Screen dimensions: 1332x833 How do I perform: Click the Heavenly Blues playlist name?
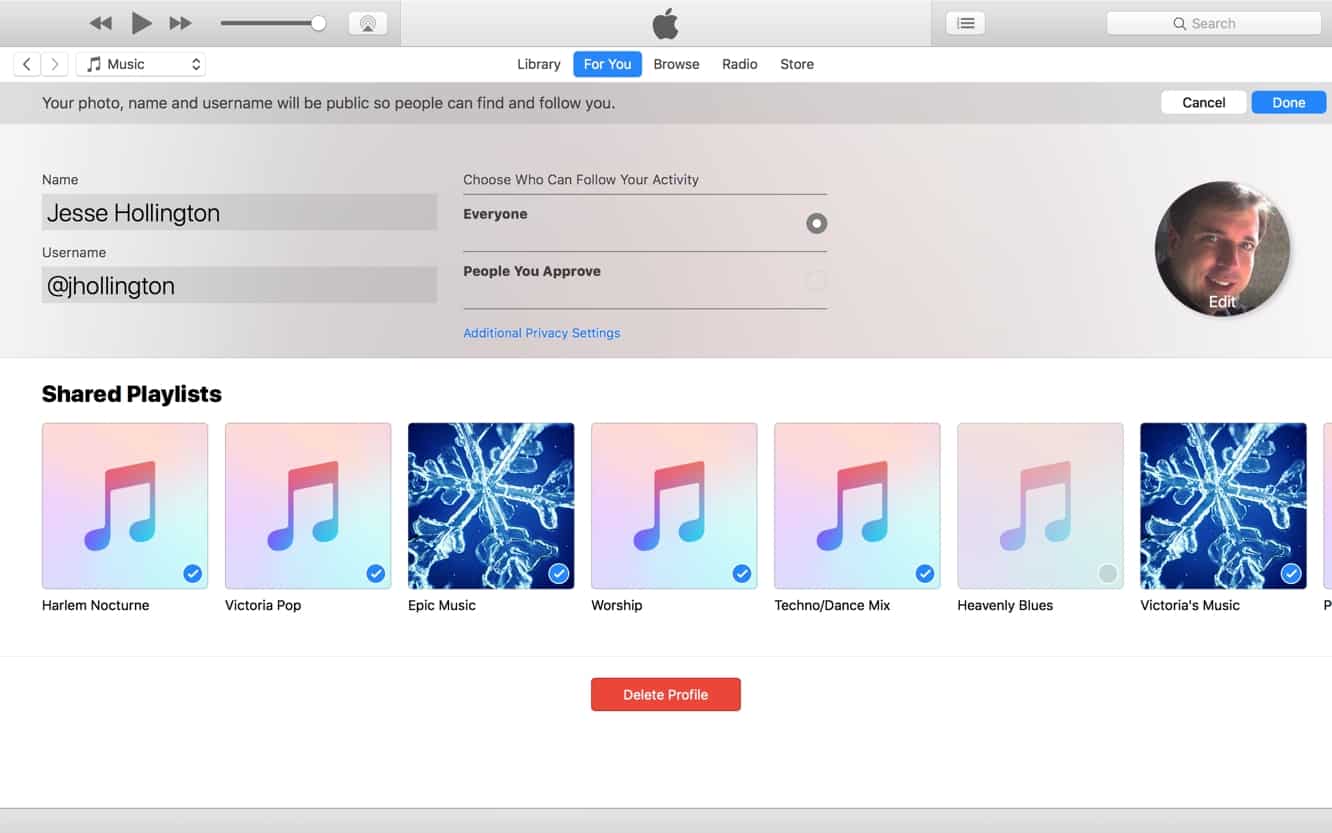[1005, 605]
